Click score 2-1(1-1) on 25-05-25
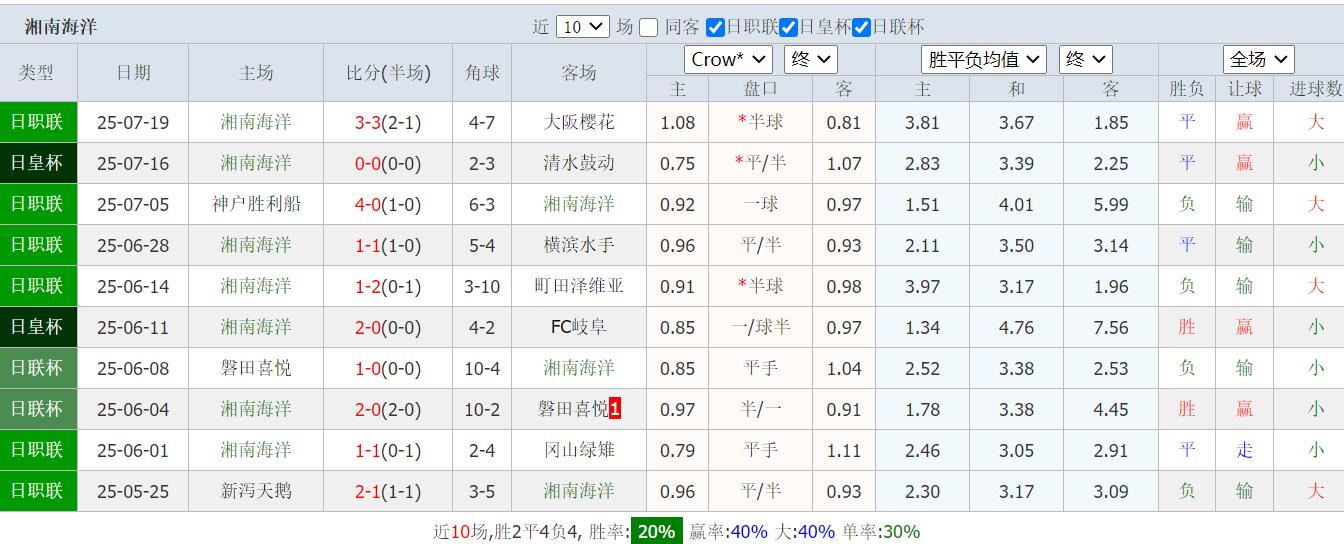The height and width of the screenshot is (544, 1344). pyautogui.click(x=388, y=492)
